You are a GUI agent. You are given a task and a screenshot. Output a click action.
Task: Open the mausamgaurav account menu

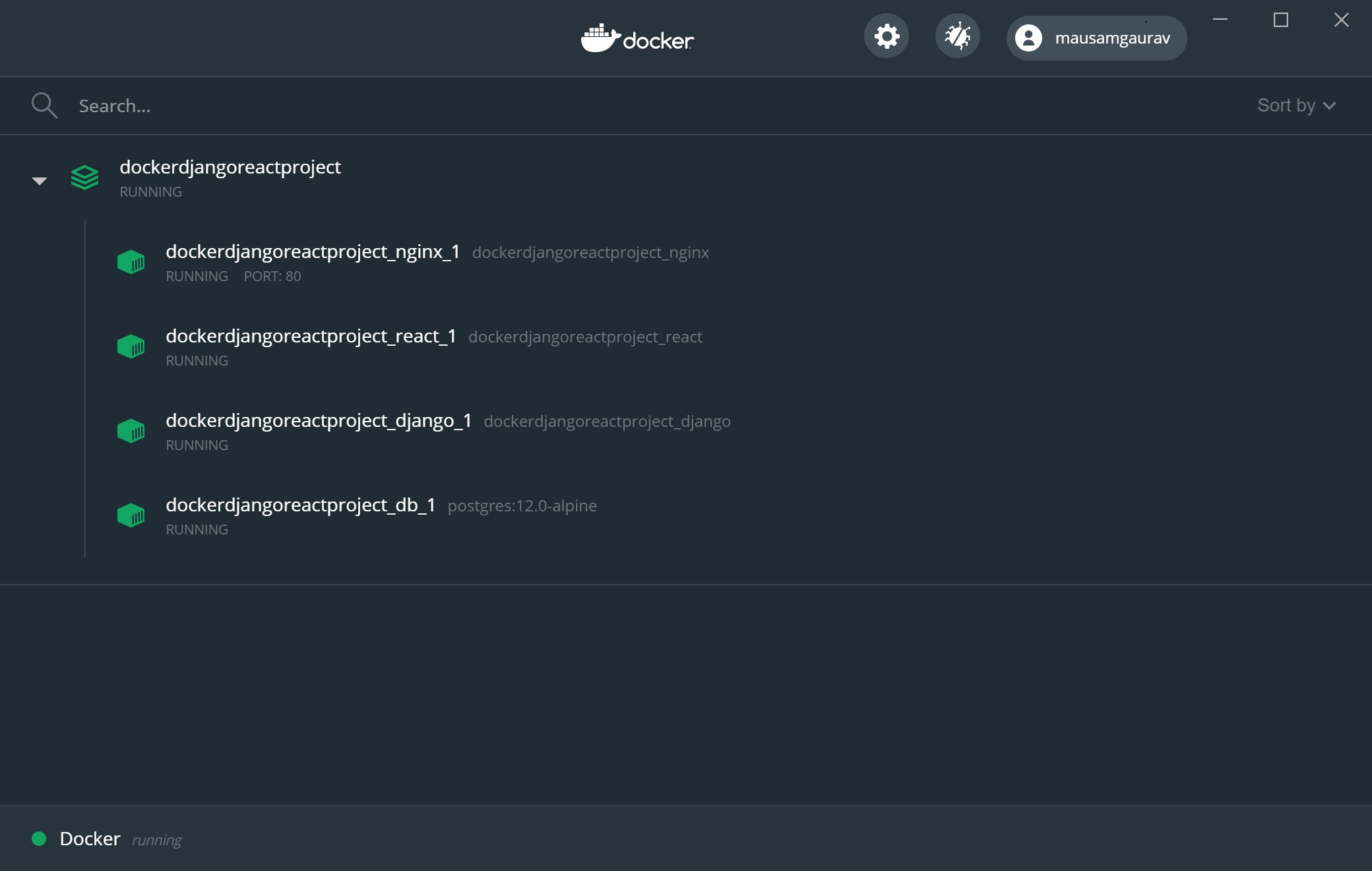pyautogui.click(x=1096, y=38)
